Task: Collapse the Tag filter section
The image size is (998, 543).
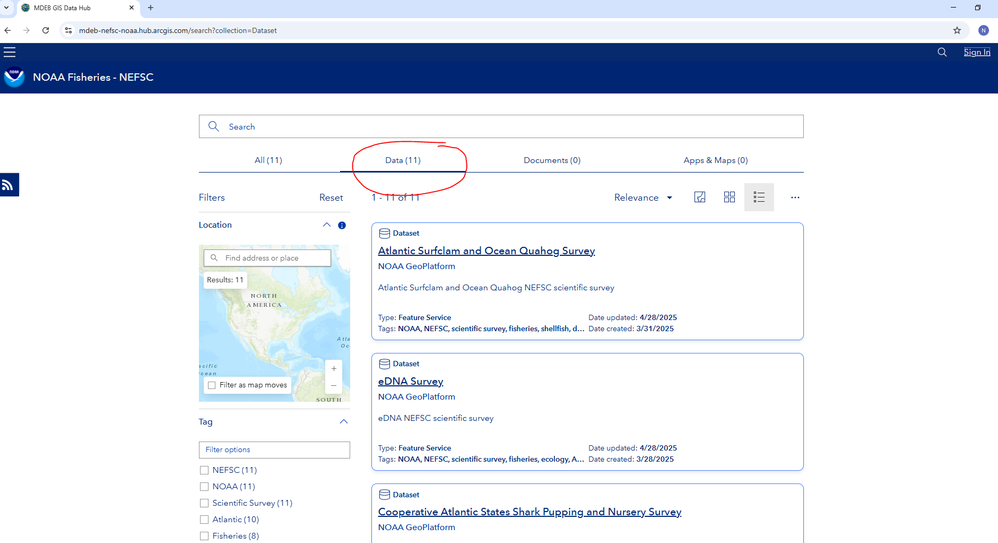Action: [344, 421]
